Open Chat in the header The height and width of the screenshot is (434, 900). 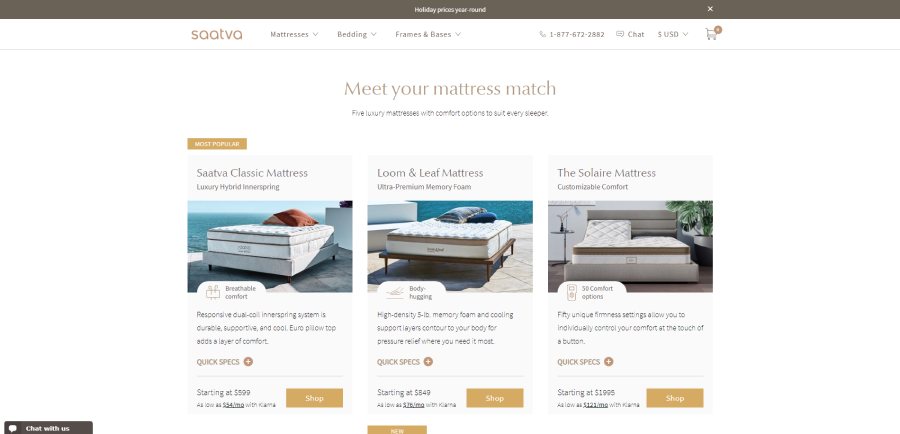(630, 34)
